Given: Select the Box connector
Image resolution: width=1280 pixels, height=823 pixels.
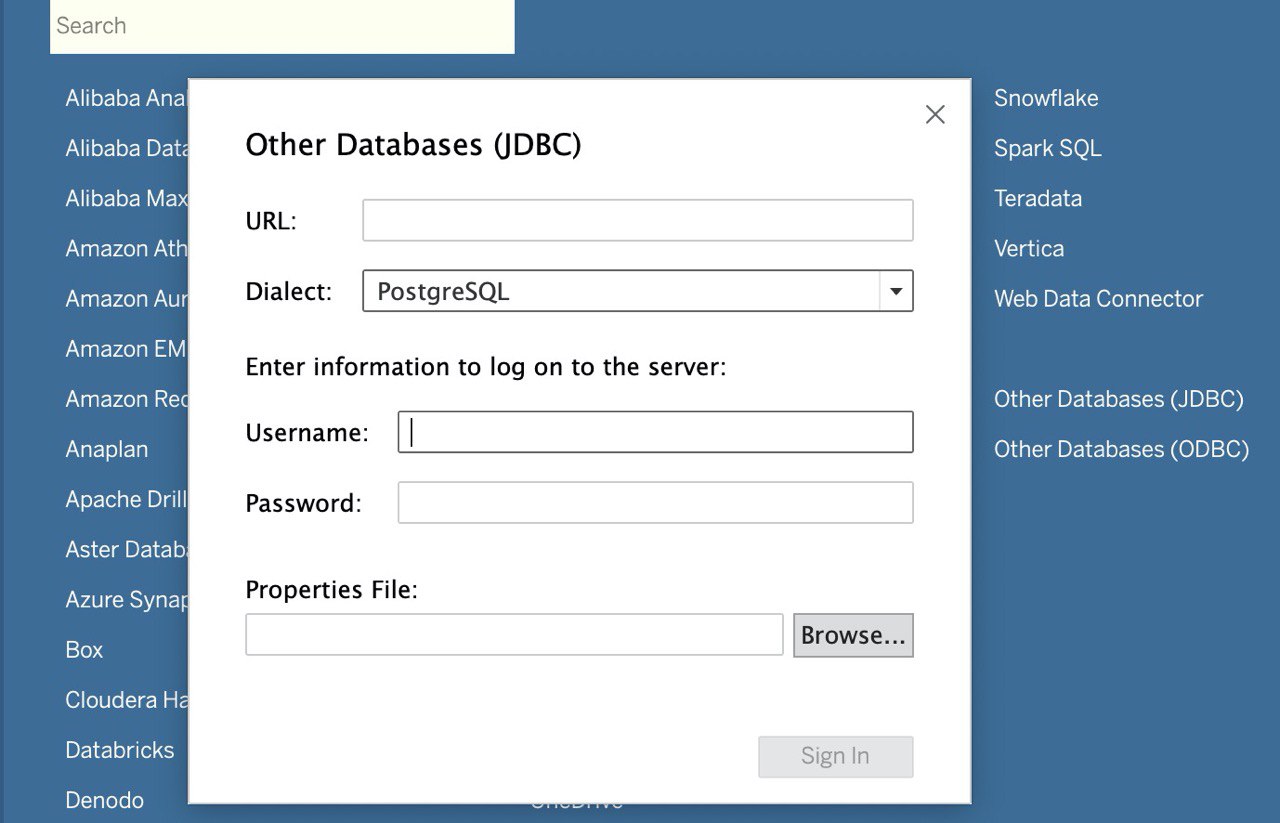Looking at the screenshot, I should tap(84, 649).
